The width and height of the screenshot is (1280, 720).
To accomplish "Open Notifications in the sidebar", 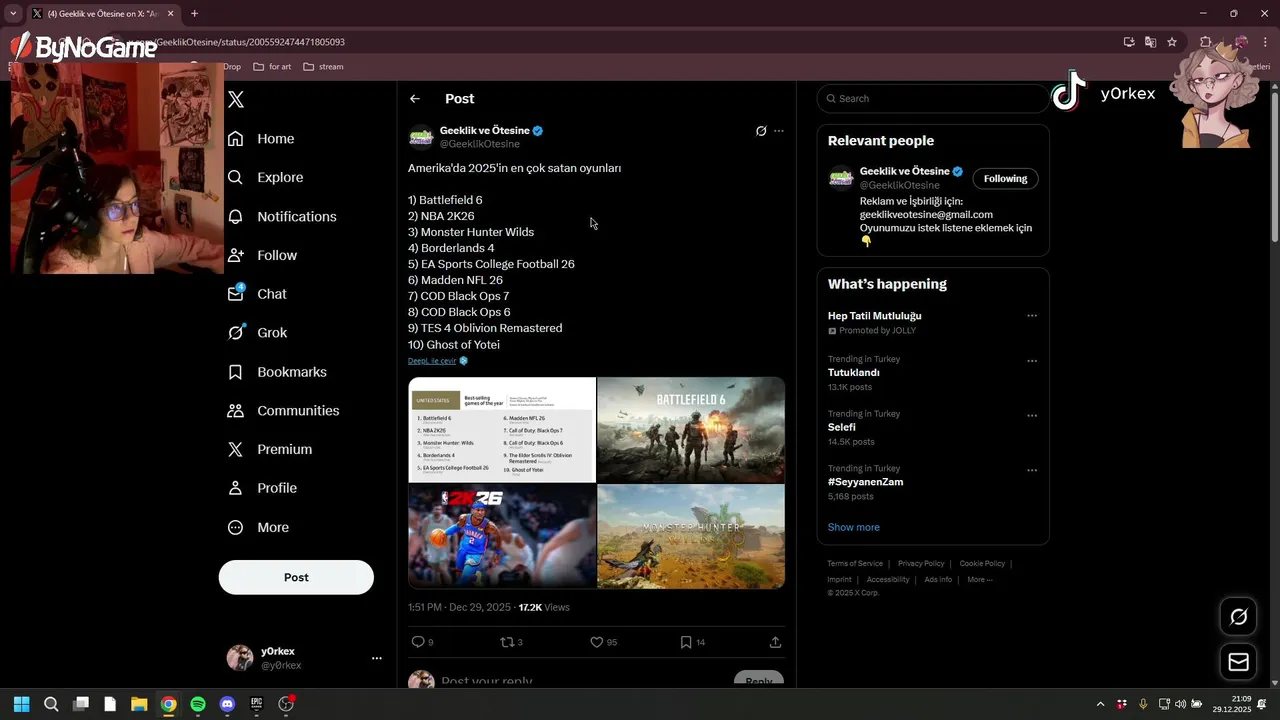I will coord(283,216).
